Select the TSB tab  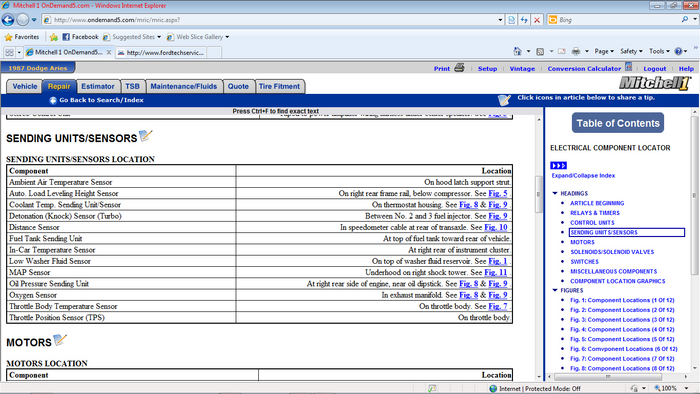point(132,86)
